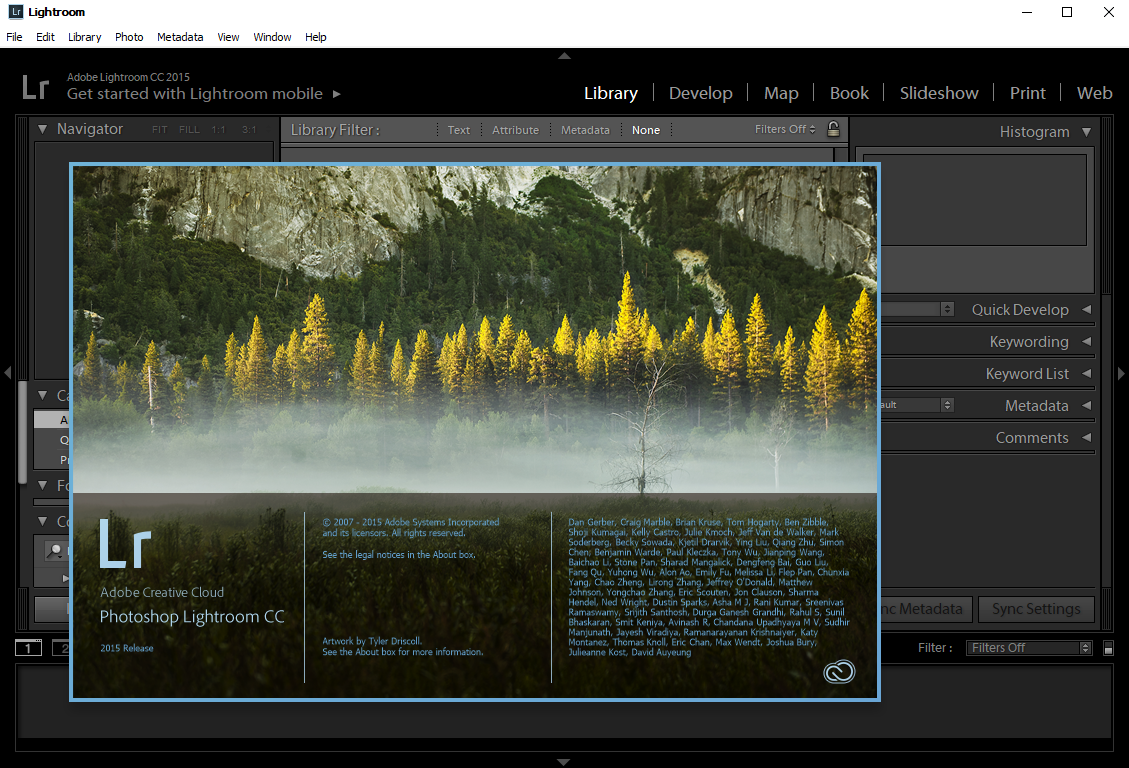Open the View menu
Viewport: 1129px width, 768px height.
pyautogui.click(x=228, y=37)
